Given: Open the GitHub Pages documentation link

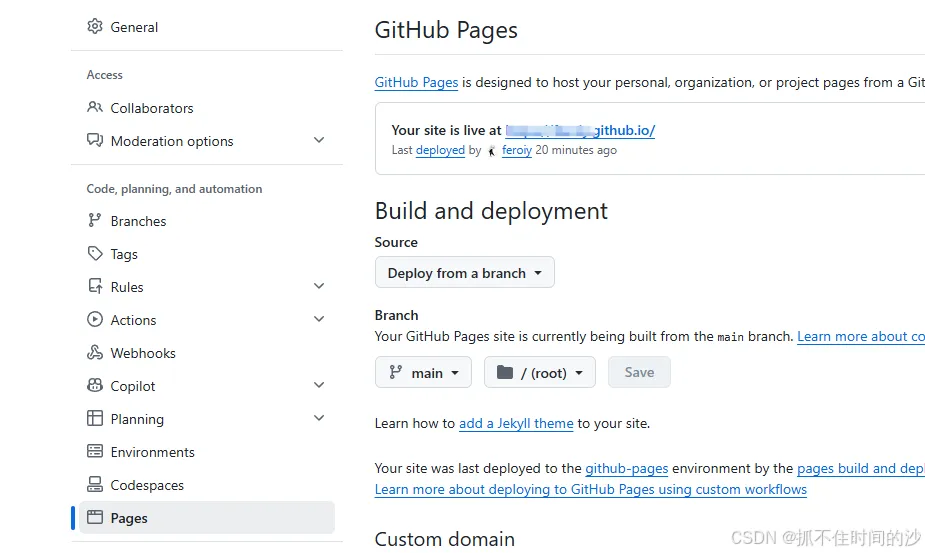Looking at the screenshot, I should [416, 83].
